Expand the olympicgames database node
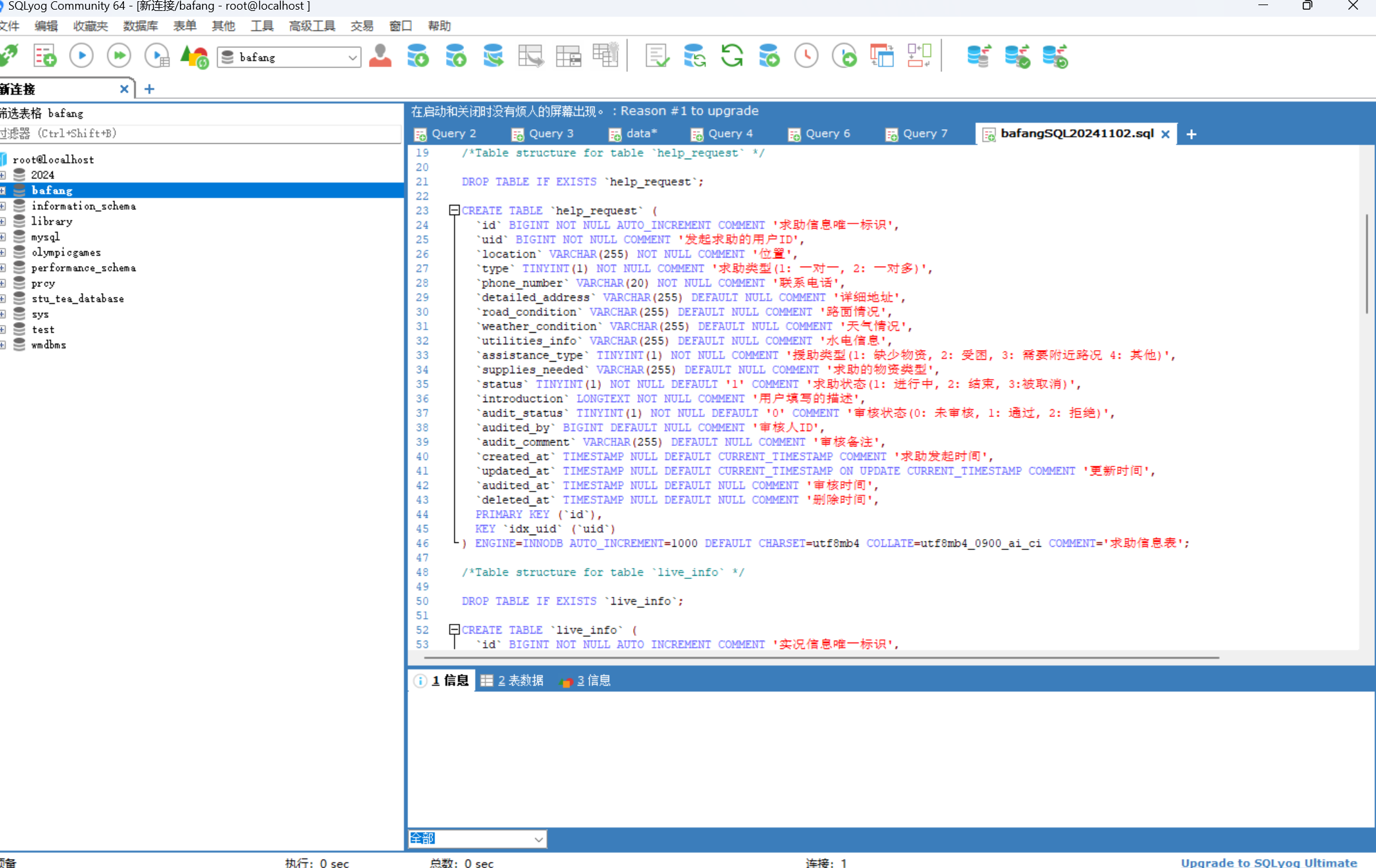The height and width of the screenshot is (868, 1376). point(3,252)
